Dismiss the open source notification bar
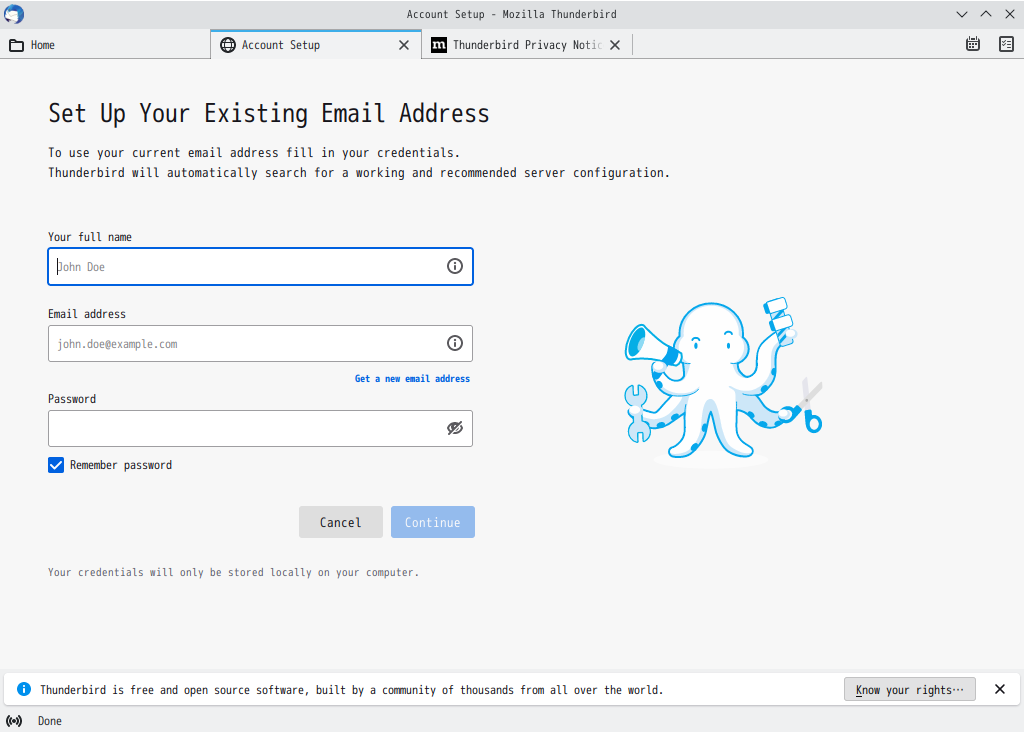 [x=999, y=689]
